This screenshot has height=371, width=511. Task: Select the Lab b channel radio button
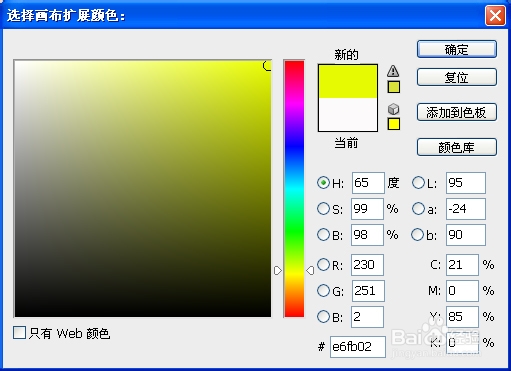coord(418,234)
